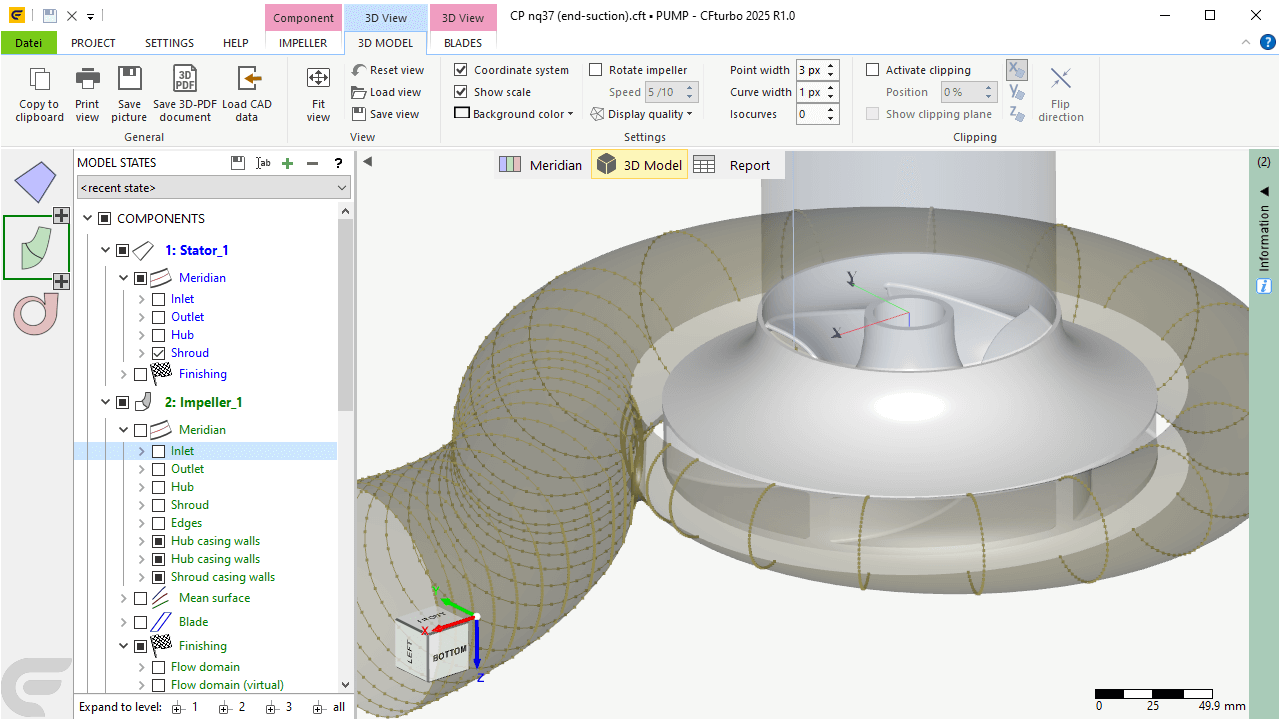This screenshot has height=720, width=1280.
Task: Select the volute component sidebar icon
Action: click(36, 314)
